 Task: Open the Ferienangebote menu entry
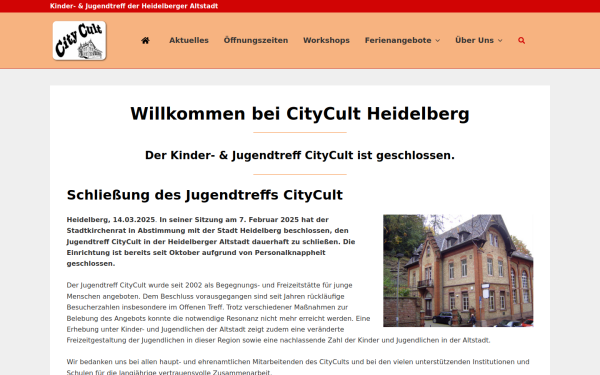pos(398,41)
